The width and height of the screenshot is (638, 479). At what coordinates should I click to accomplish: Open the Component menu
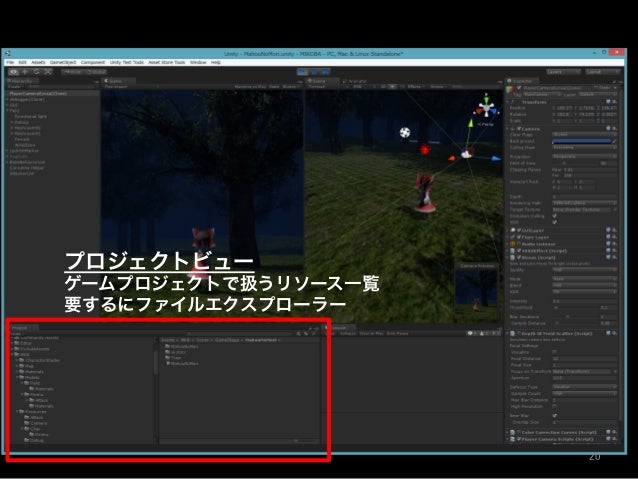(x=93, y=62)
